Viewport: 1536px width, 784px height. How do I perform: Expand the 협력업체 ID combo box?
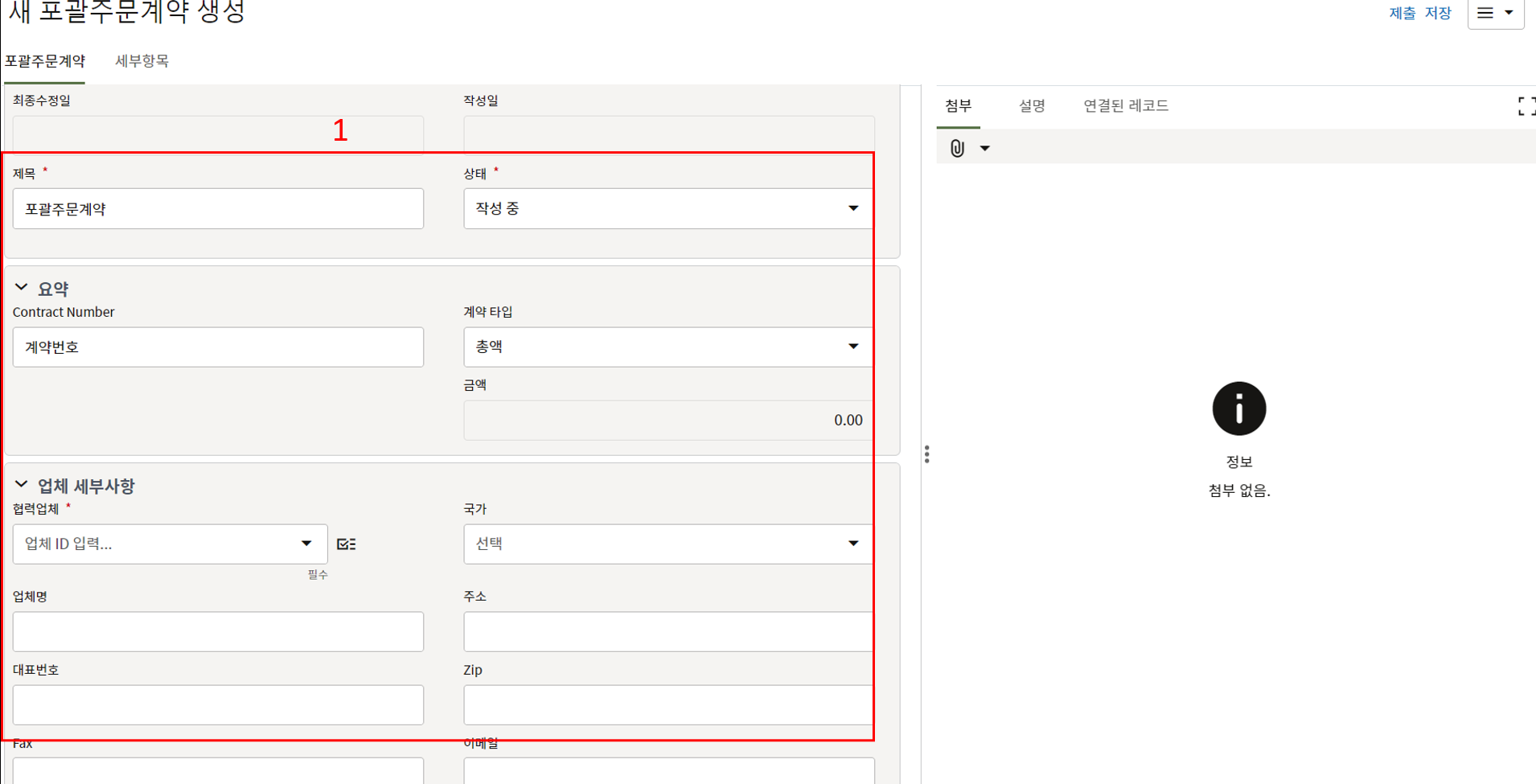click(306, 544)
